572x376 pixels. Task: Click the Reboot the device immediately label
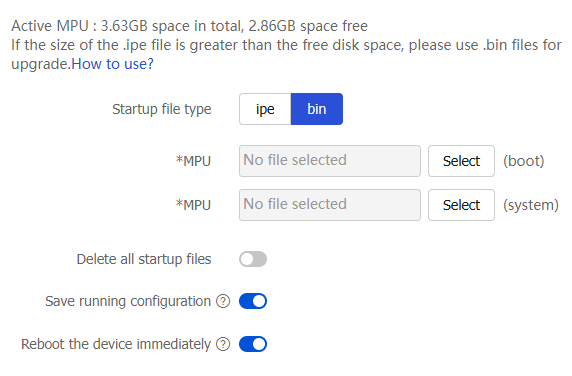(116, 344)
